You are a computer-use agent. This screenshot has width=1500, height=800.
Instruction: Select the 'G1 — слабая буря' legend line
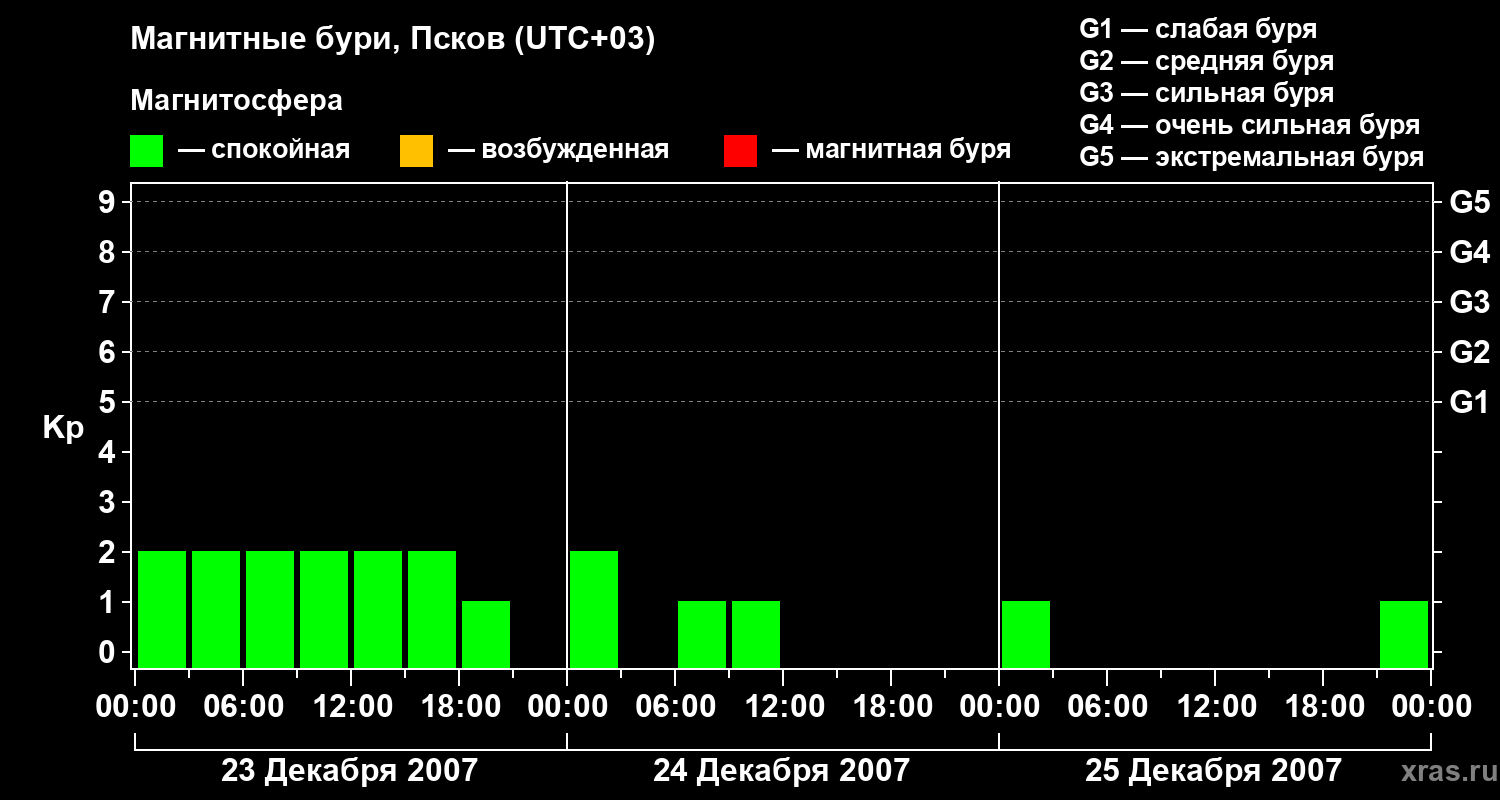pyautogui.click(x=1198, y=29)
